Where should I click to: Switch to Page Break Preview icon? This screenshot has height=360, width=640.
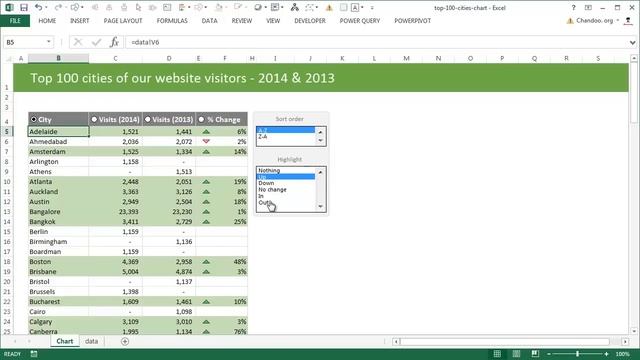point(535,354)
